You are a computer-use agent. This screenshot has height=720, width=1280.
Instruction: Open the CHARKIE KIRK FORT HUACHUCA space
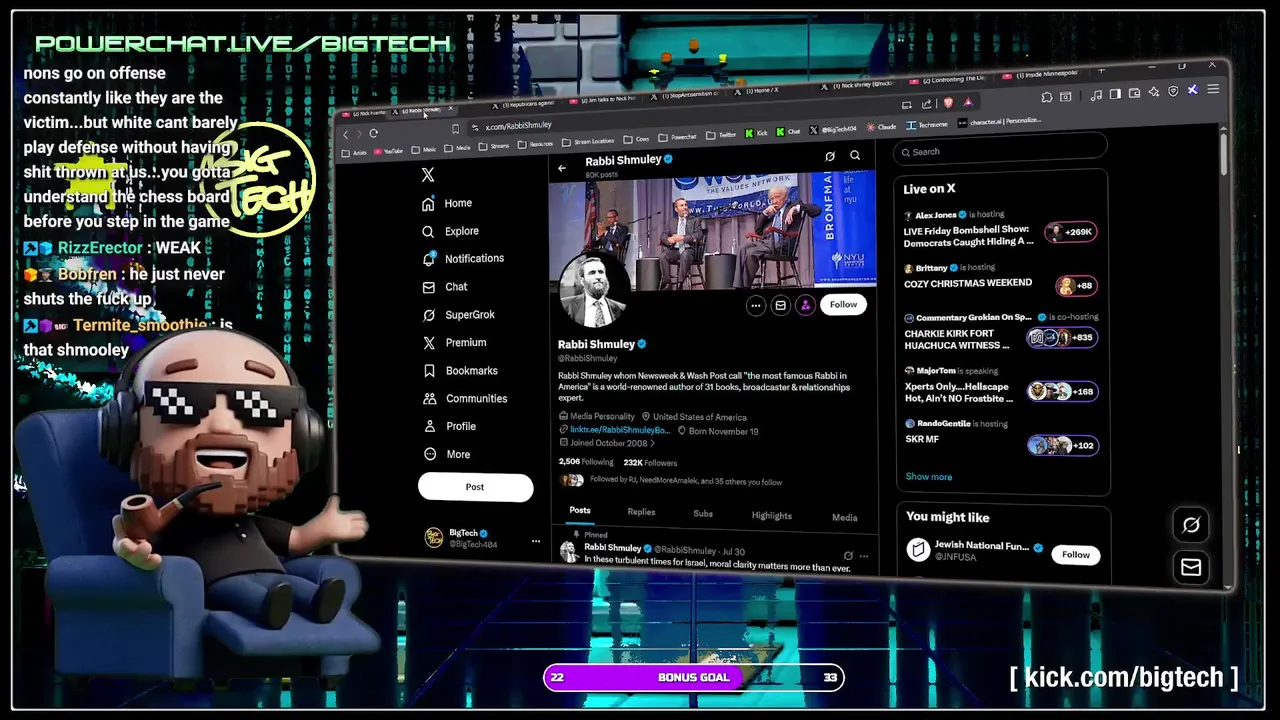[958, 340]
